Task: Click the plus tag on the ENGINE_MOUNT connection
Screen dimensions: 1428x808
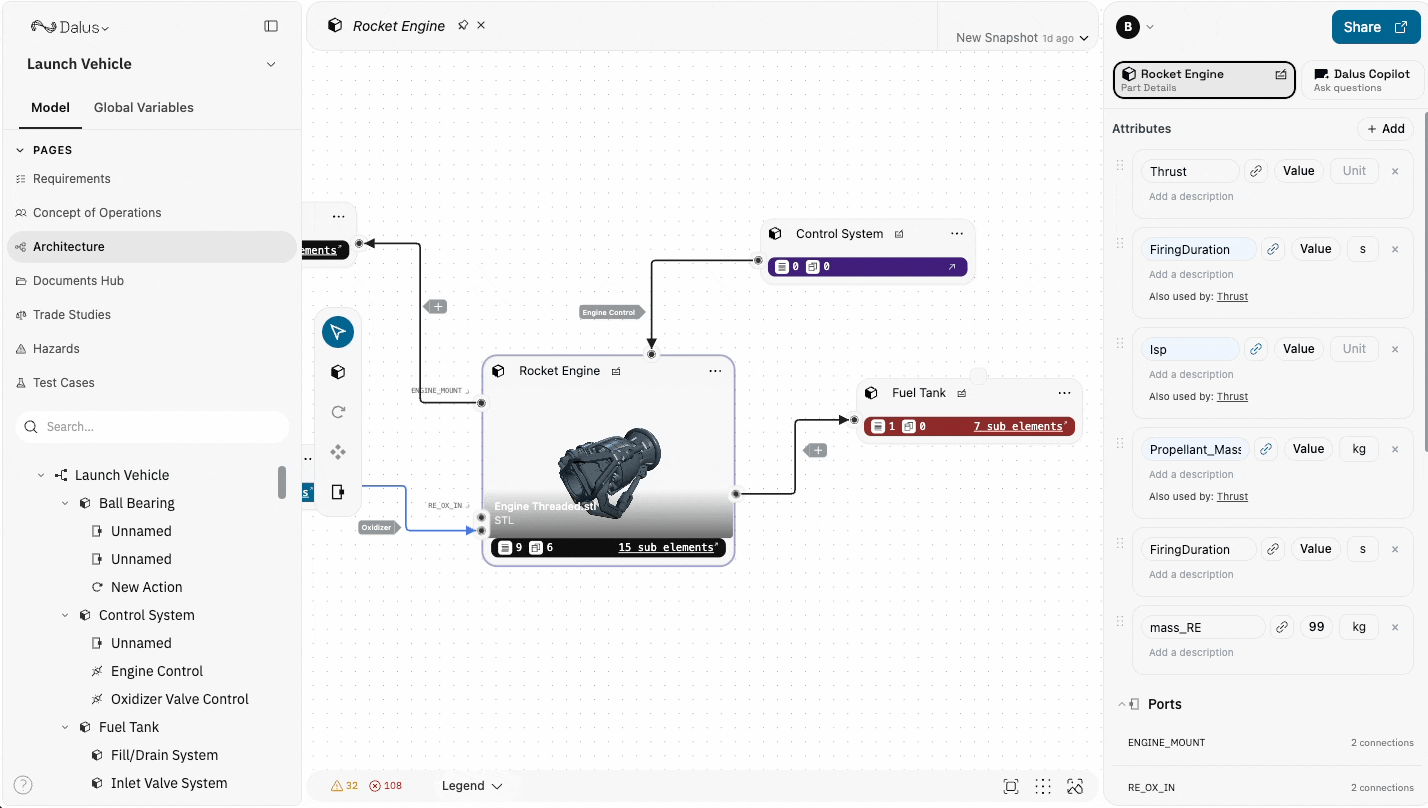Action: point(437,307)
